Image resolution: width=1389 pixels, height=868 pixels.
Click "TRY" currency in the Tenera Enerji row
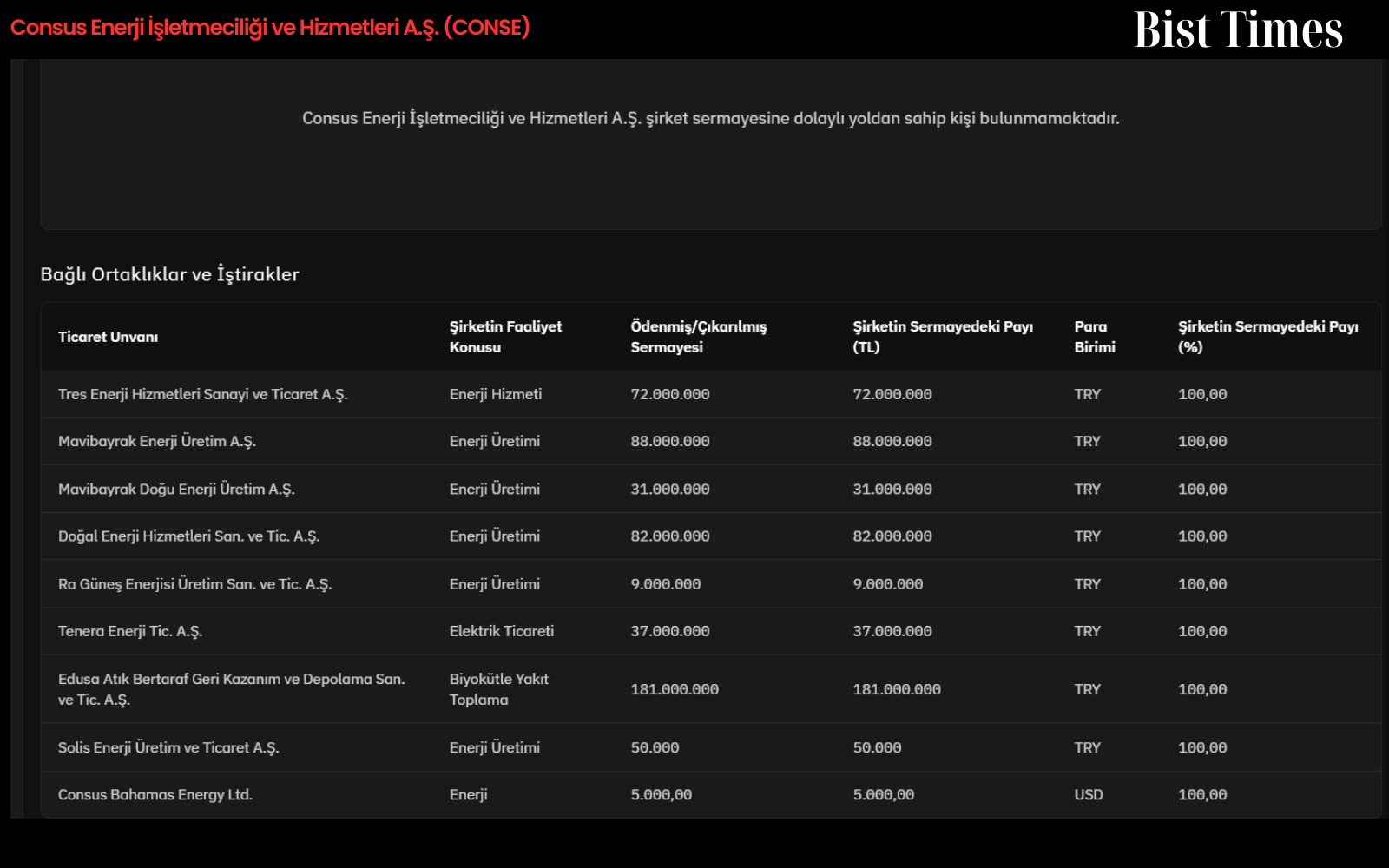coord(1088,631)
